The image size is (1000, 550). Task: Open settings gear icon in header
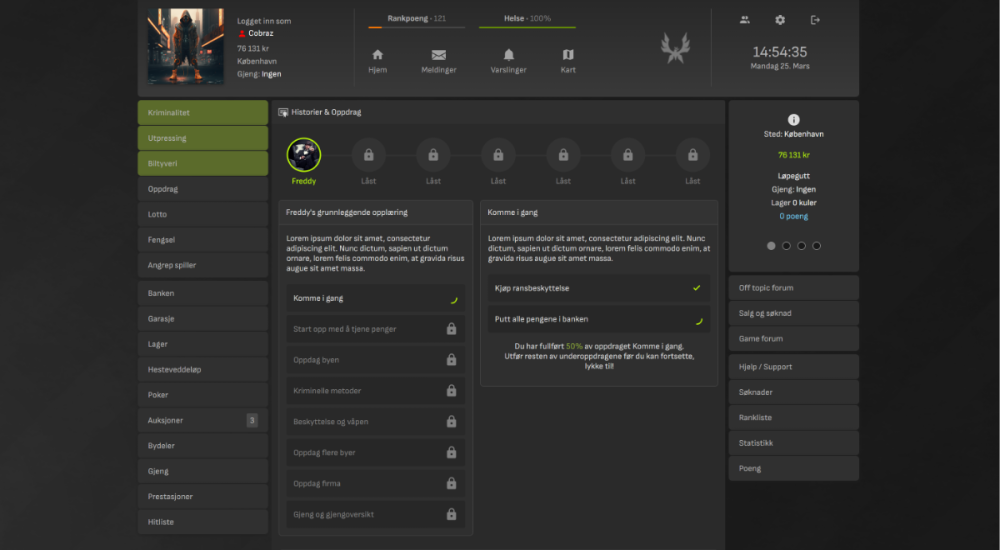[780, 20]
